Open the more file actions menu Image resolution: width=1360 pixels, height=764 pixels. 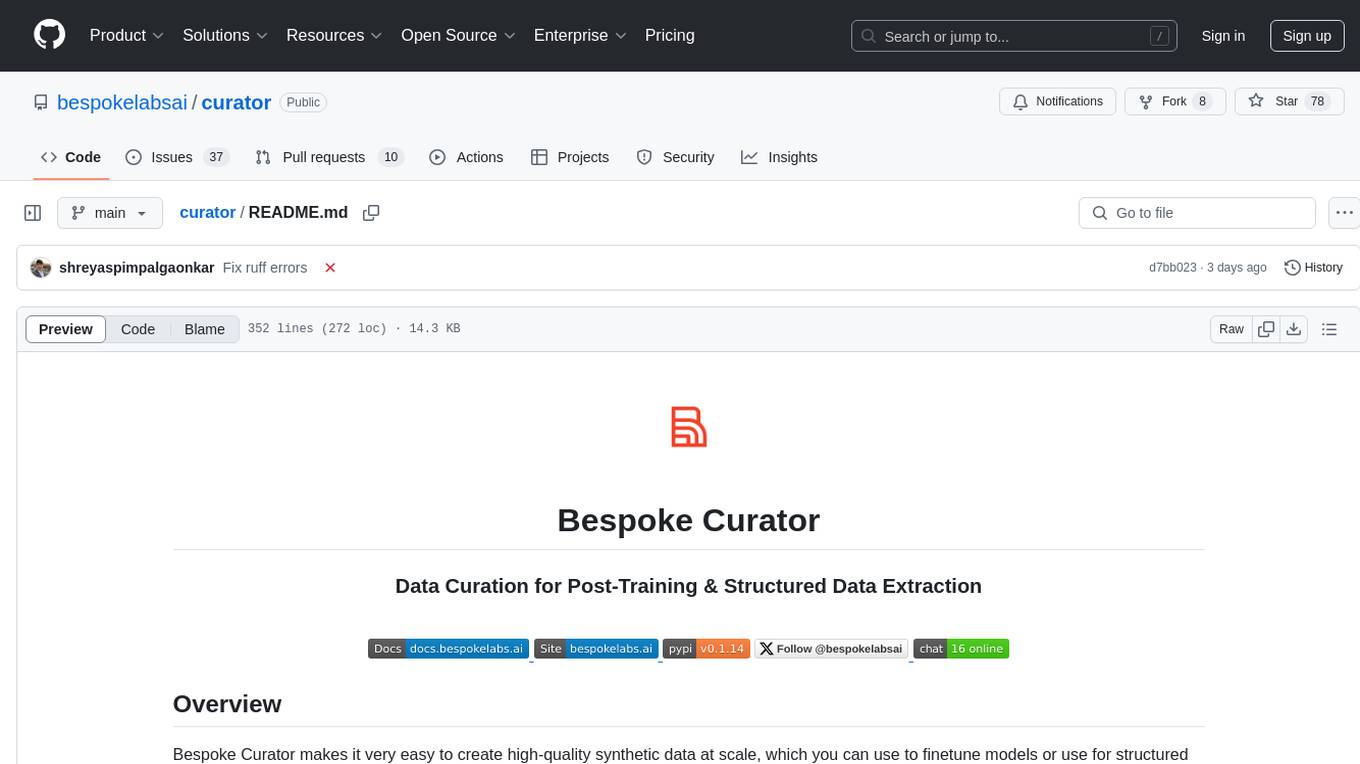pos(1344,213)
